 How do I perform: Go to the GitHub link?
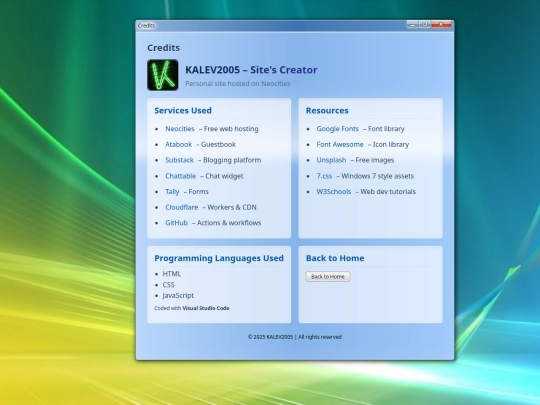point(176,223)
